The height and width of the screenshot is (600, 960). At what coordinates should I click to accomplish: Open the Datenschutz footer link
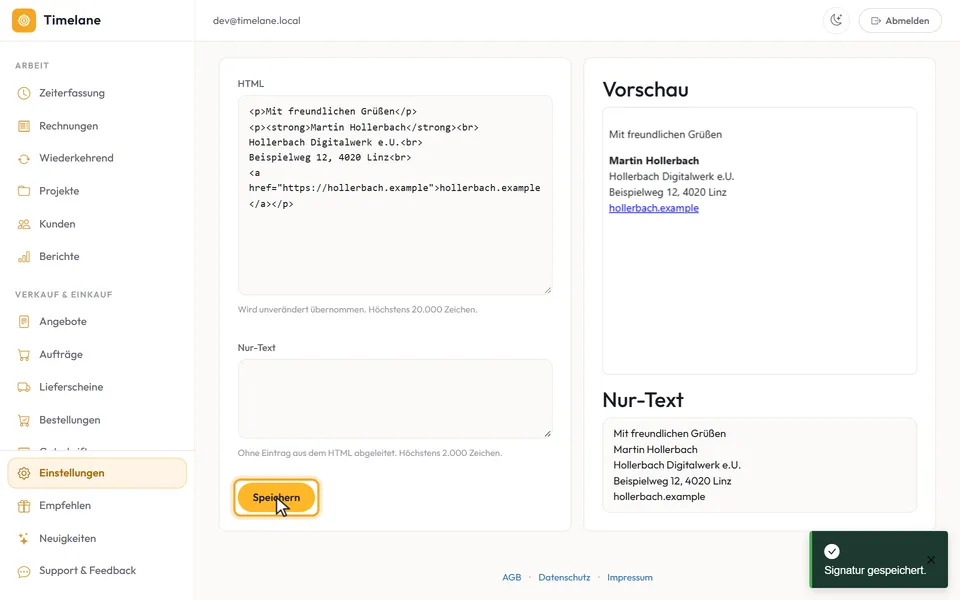pos(564,577)
